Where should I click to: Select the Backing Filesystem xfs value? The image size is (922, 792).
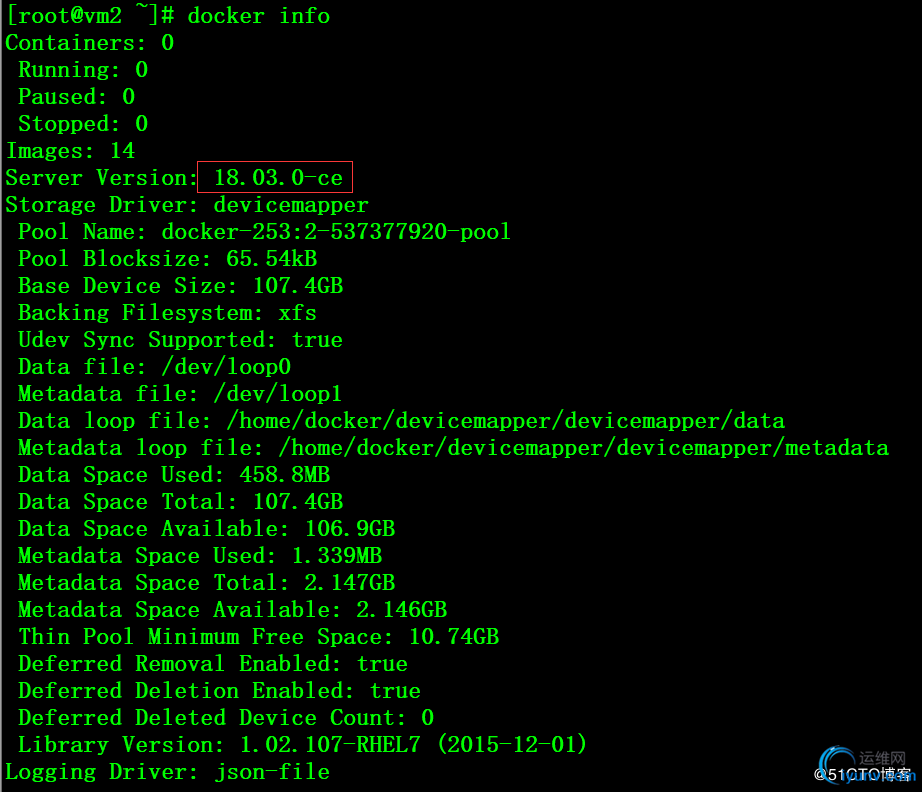(x=298, y=313)
